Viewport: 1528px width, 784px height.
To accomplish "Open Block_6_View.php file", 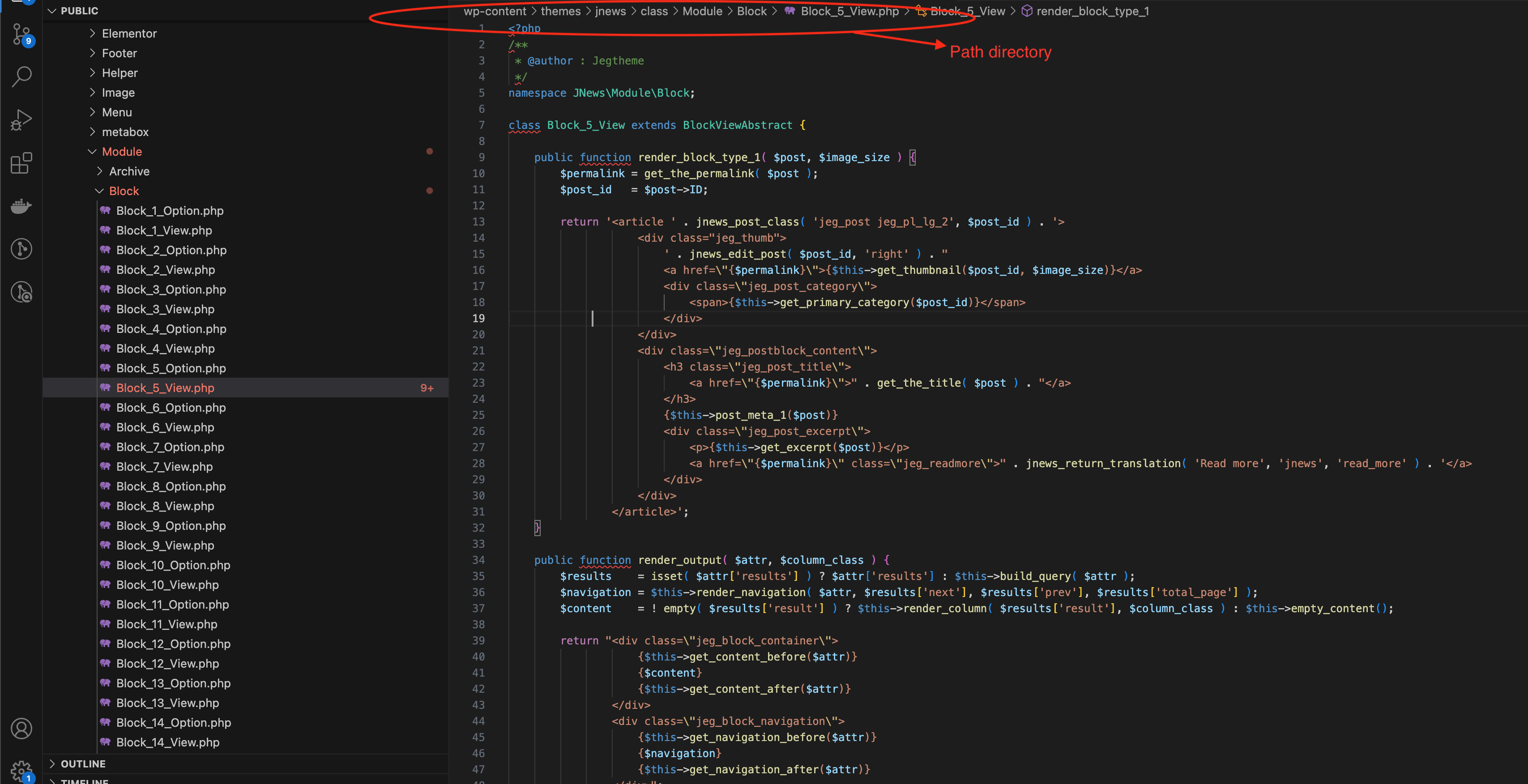I will tap(165, 427).
